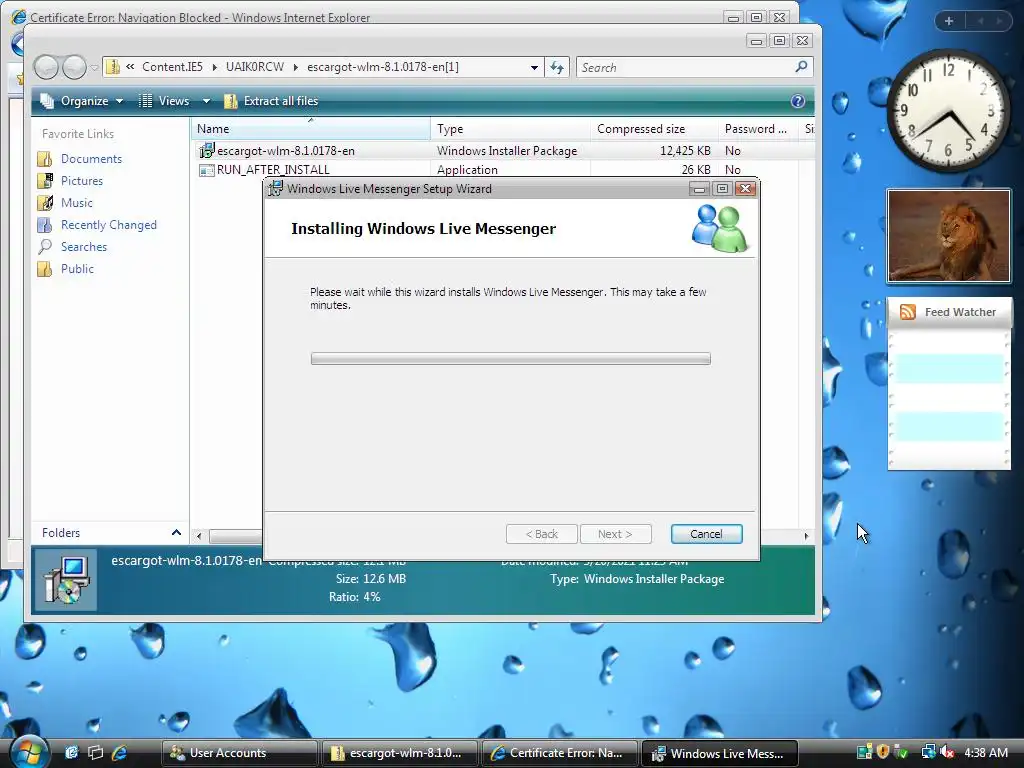Click the Views toolbar button
The height and width of the screenshot is (768, 1024).
[165, 101]
